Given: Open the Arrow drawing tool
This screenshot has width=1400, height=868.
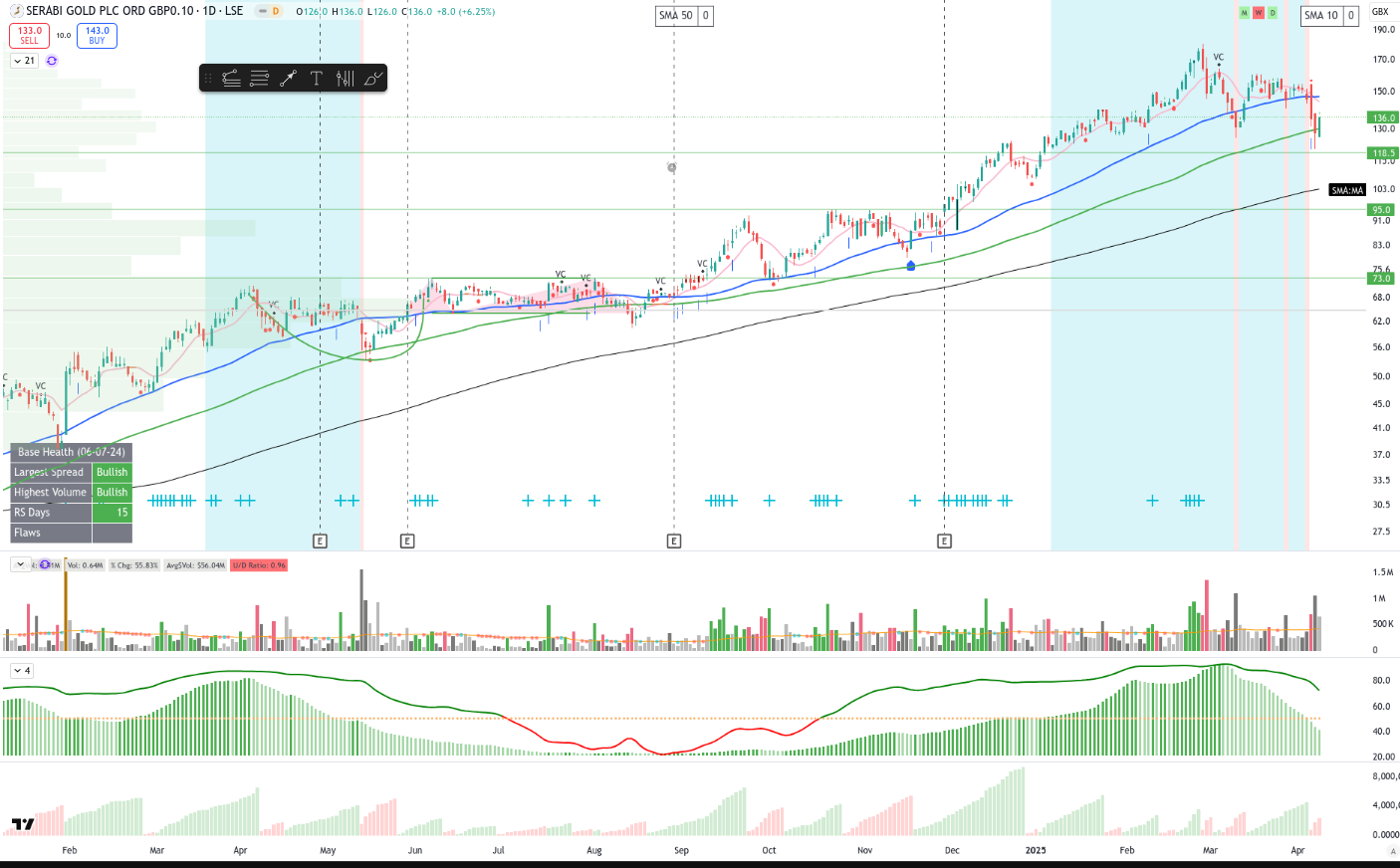Looking at the screenshot, I should [288, 79].
